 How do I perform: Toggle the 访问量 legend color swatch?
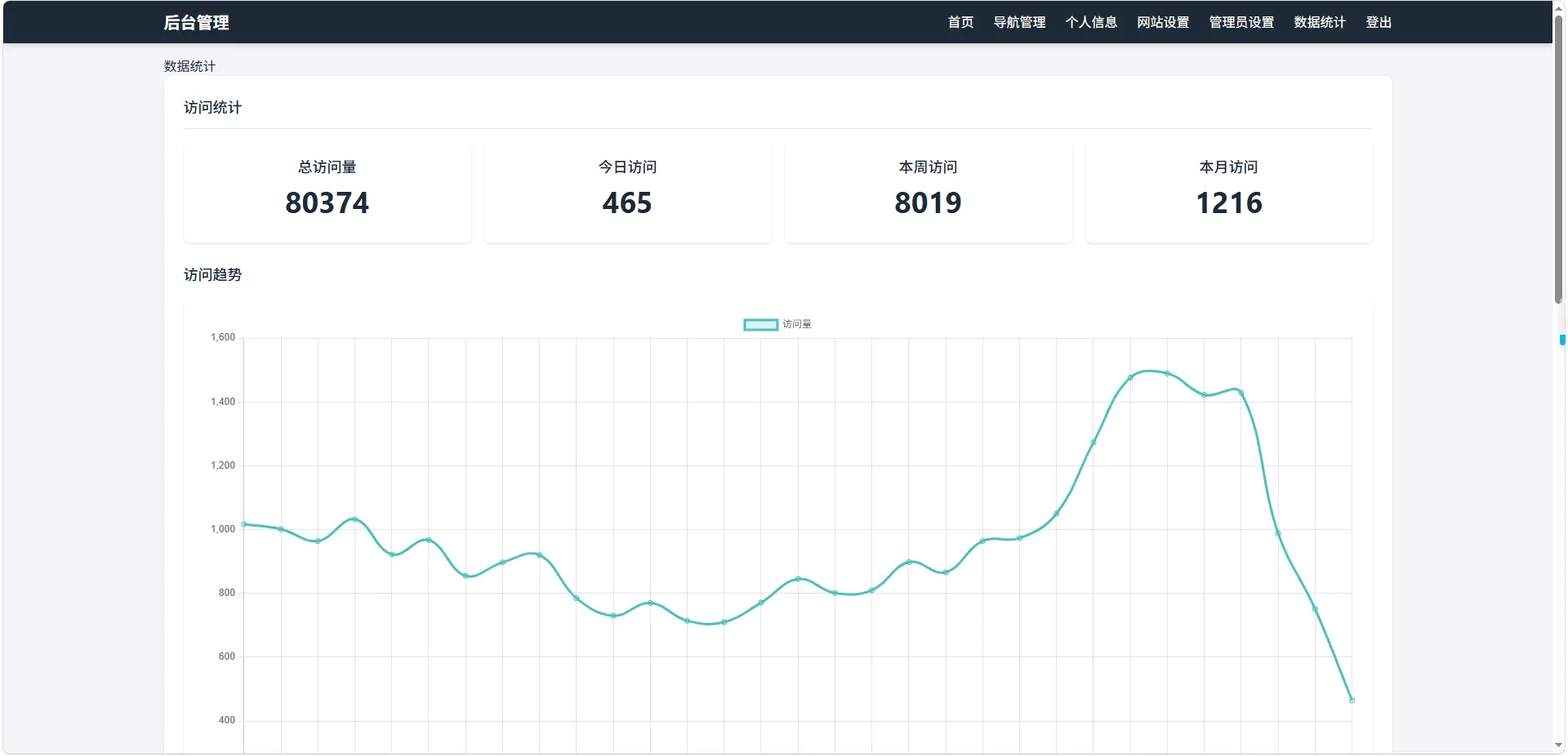(x=760, y=325)
